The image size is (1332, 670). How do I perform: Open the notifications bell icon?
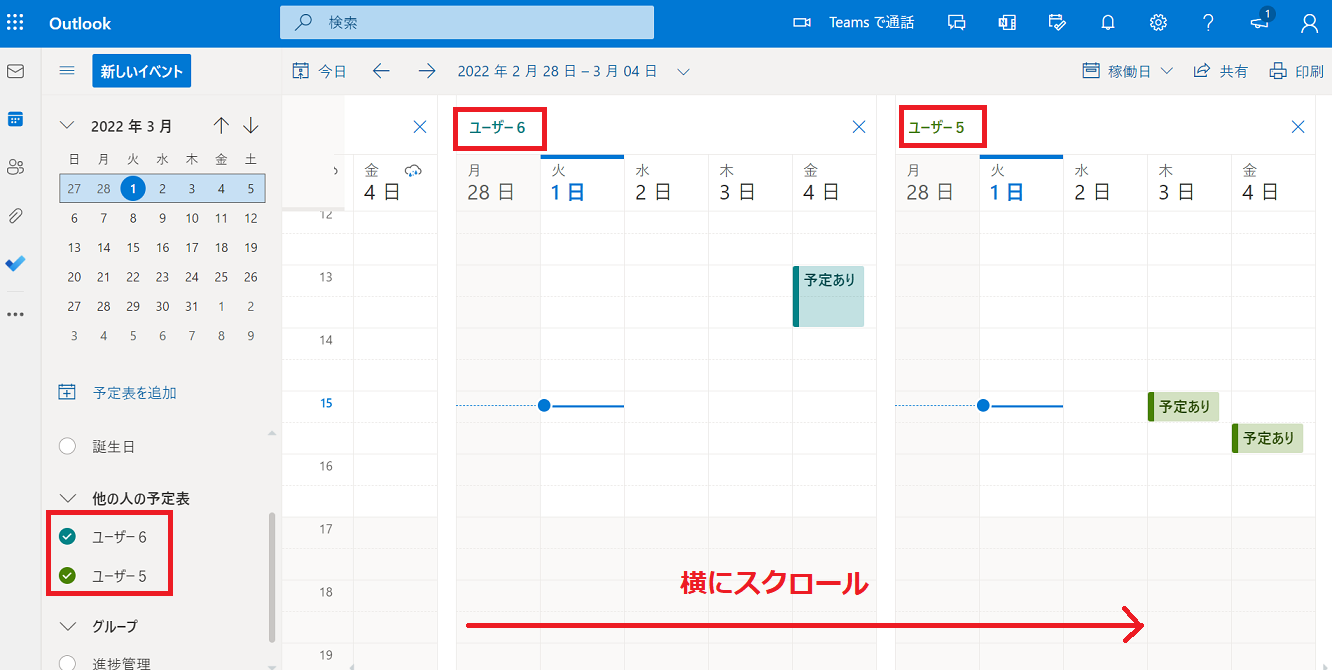1108,22
